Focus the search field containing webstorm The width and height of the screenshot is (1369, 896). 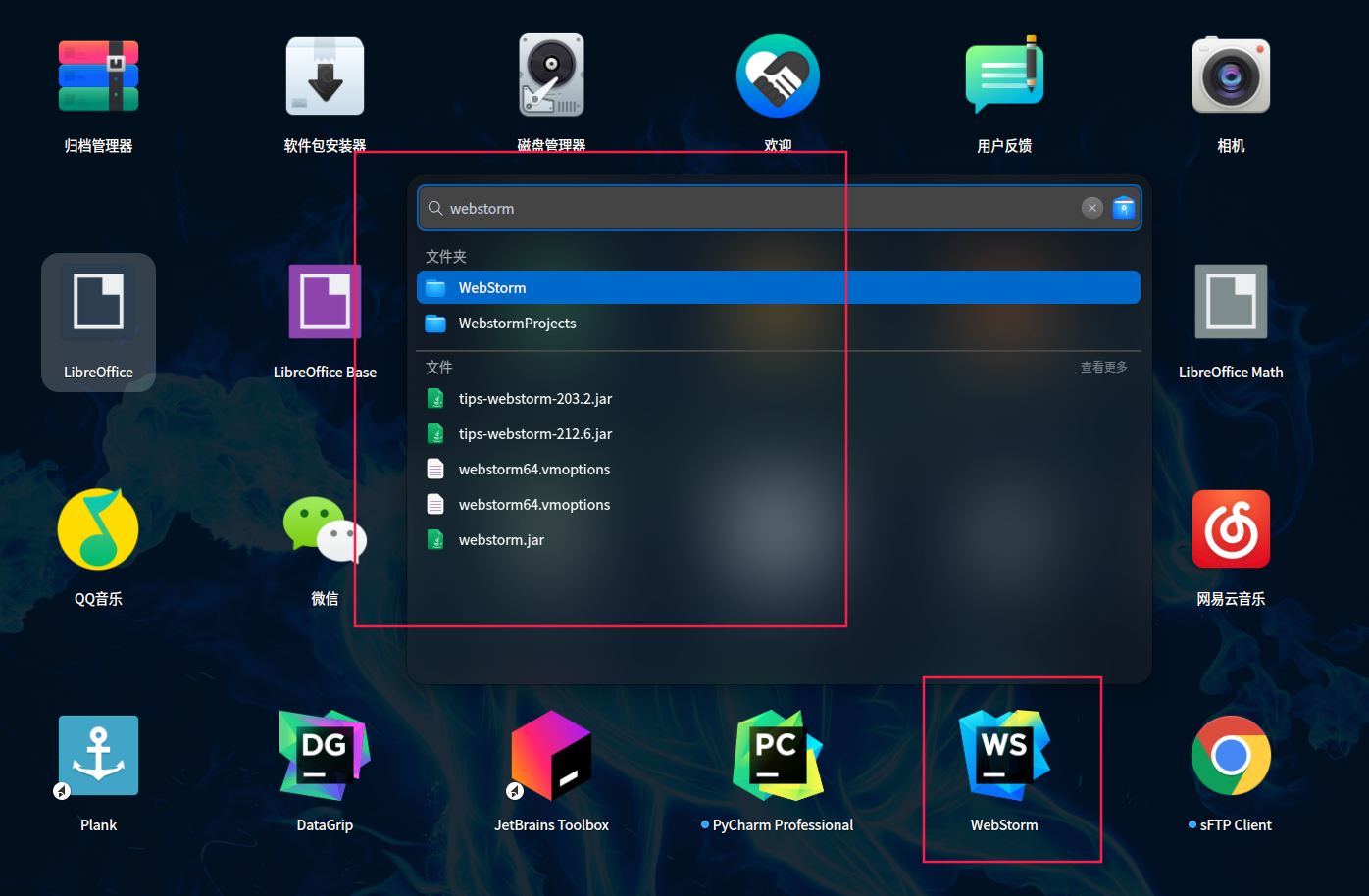pyautogui.click(x=780, y=208)
